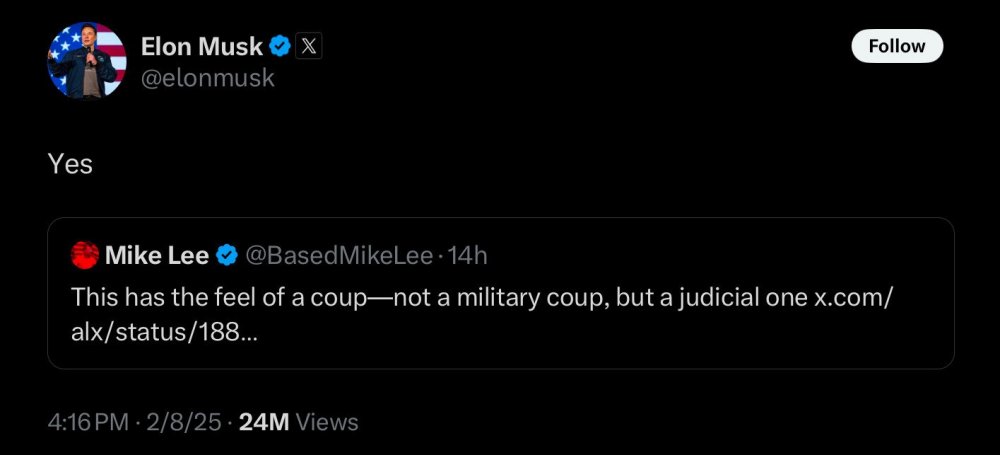Click the X affiliate badge next to Elon Musk
Image resolution: width=1000 pixels, height=455 pixels.
pos(309,46)
